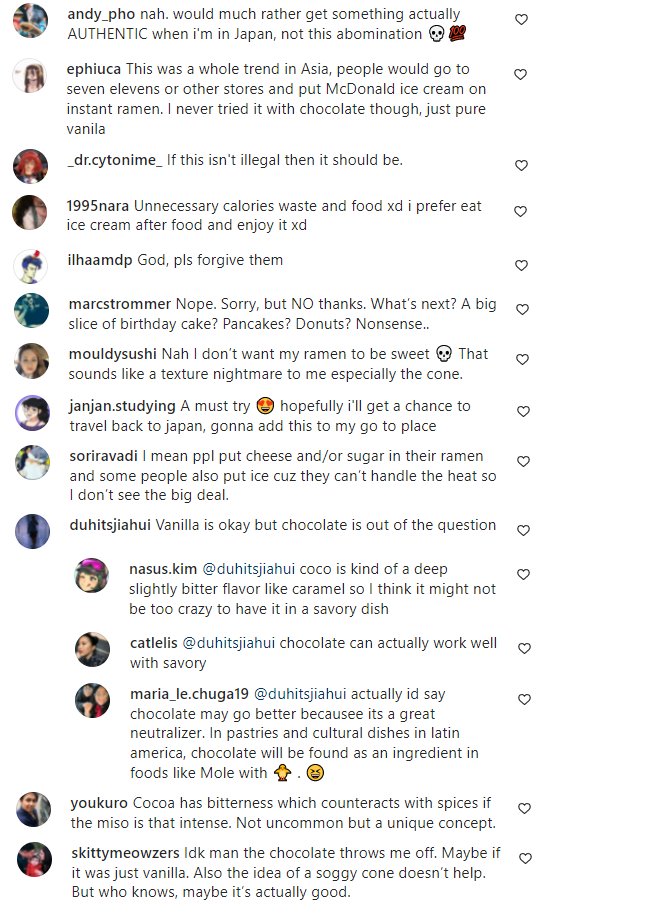
Task: Tap the heart on _dr.cytonime_'s comment
Action: coord(521,165)
